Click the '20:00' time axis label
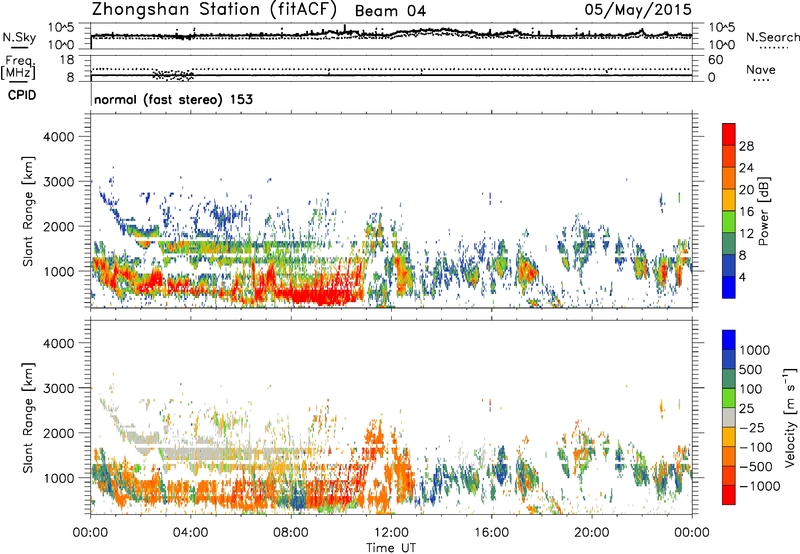The width and height of the screenshot is (800, 554). 592,532
